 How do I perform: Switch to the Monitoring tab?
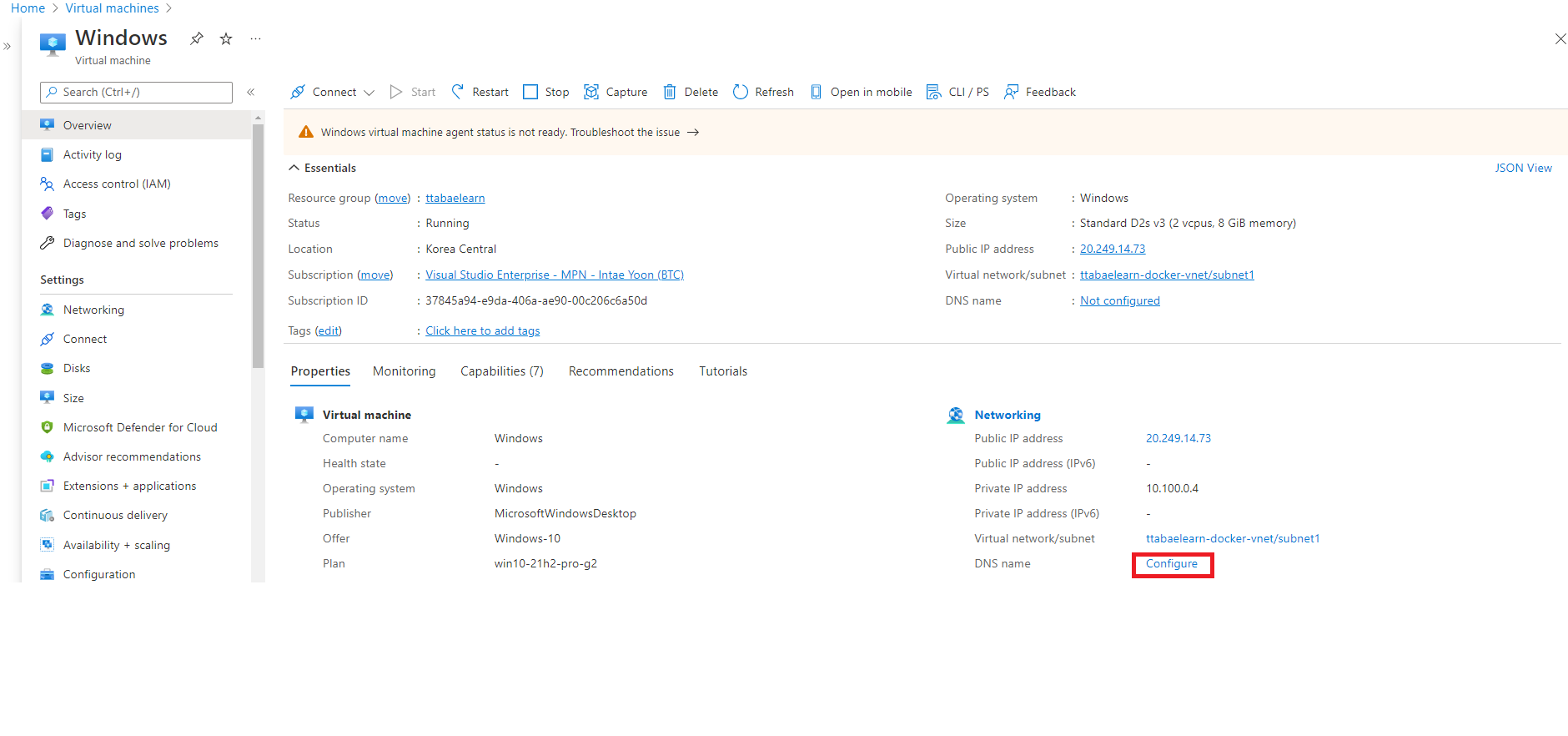click(405, 371)
